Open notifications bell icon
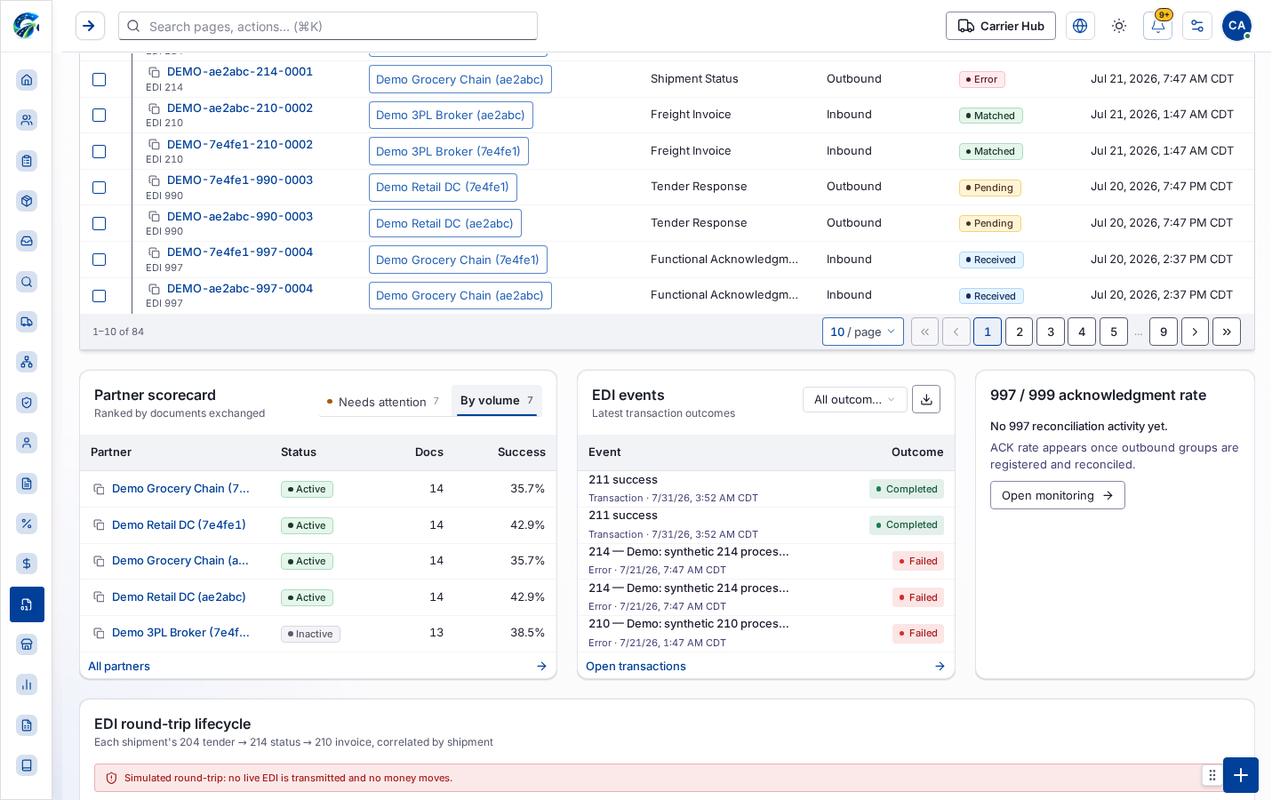Image resolution: width=1280 pixels, height=800 pixels. (1157, 26)
